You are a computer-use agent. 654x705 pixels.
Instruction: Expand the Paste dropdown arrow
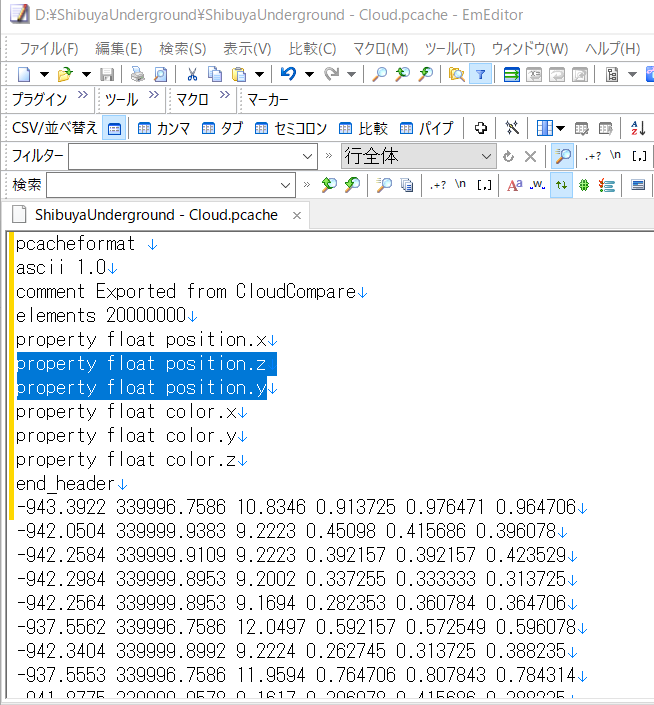(259, 74)
